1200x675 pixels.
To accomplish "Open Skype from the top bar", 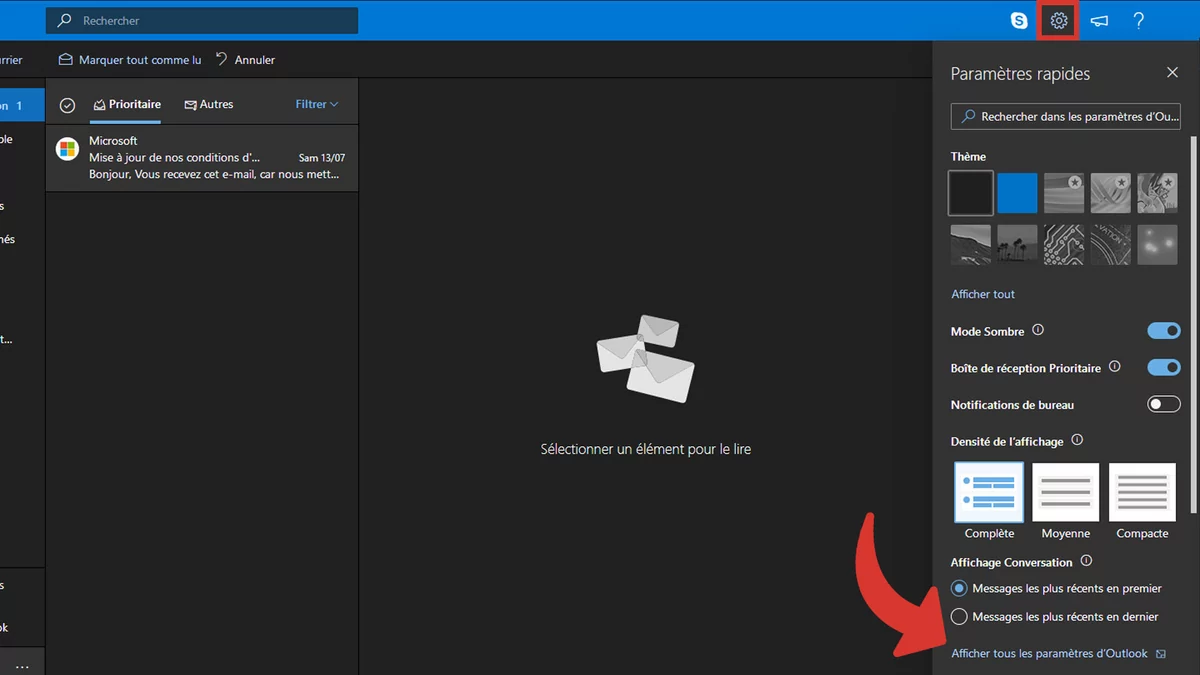I will tap(1019, 20).
